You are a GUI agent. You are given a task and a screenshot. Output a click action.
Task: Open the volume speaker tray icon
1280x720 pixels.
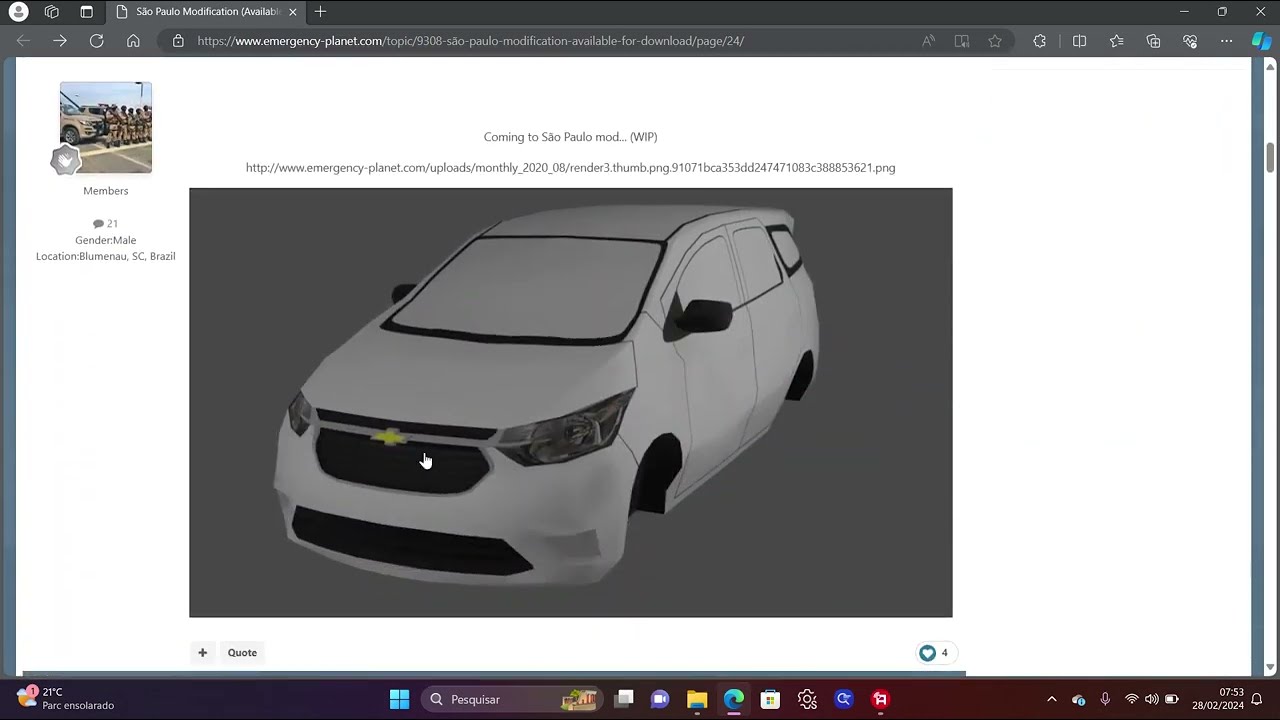1152,699
